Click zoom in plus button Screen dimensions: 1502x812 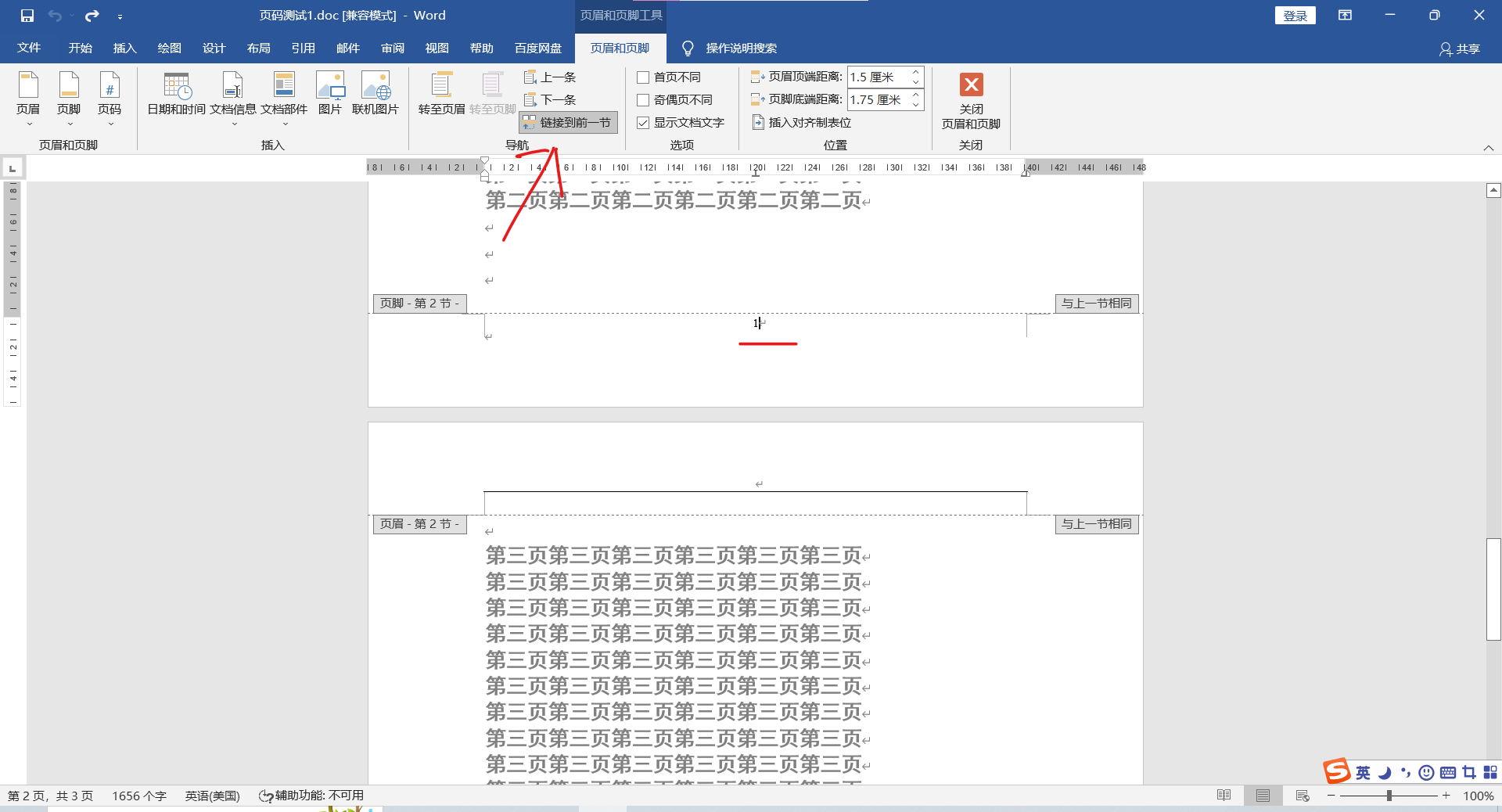click(1446, 796)
